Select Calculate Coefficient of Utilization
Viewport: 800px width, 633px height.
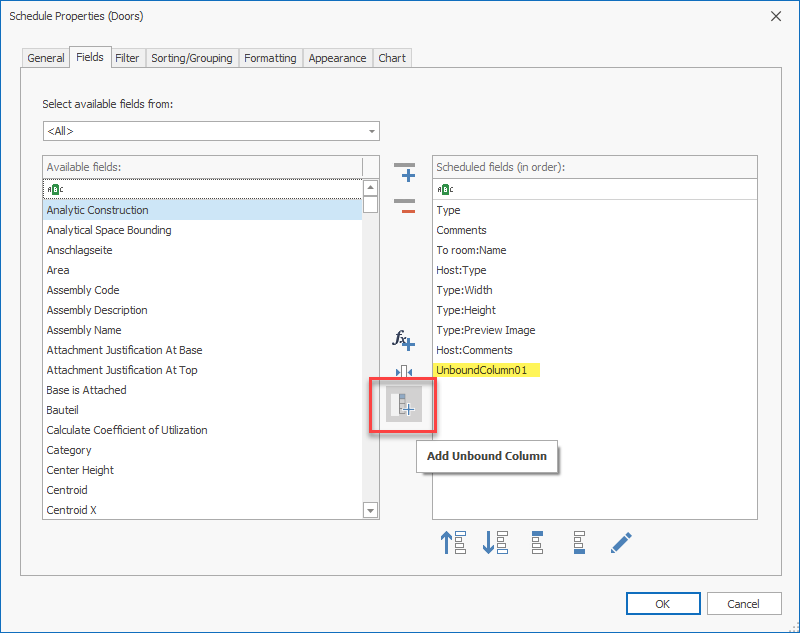[x=203, y=430]
